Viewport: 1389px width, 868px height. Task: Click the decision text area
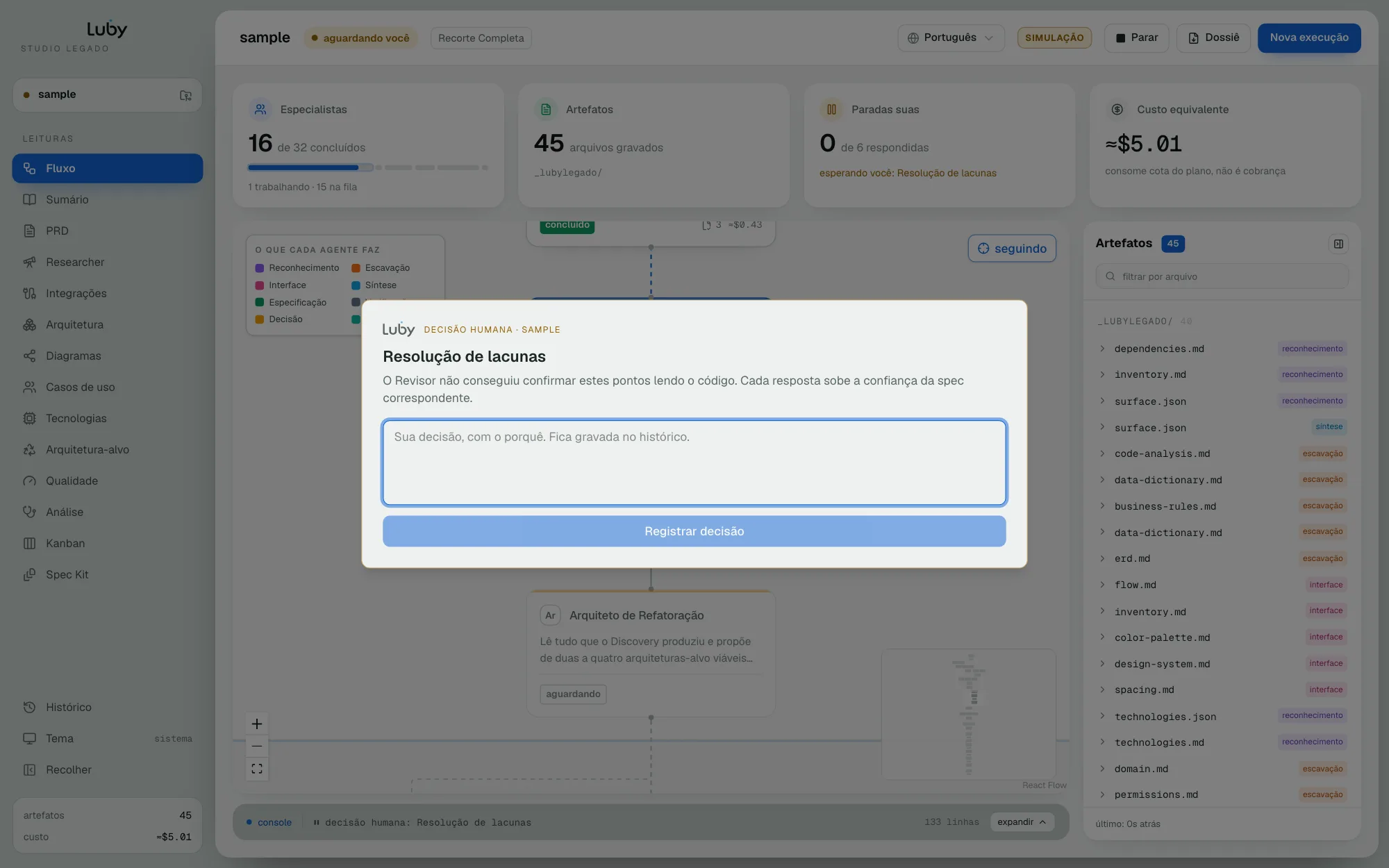click(x=694, y=462)
